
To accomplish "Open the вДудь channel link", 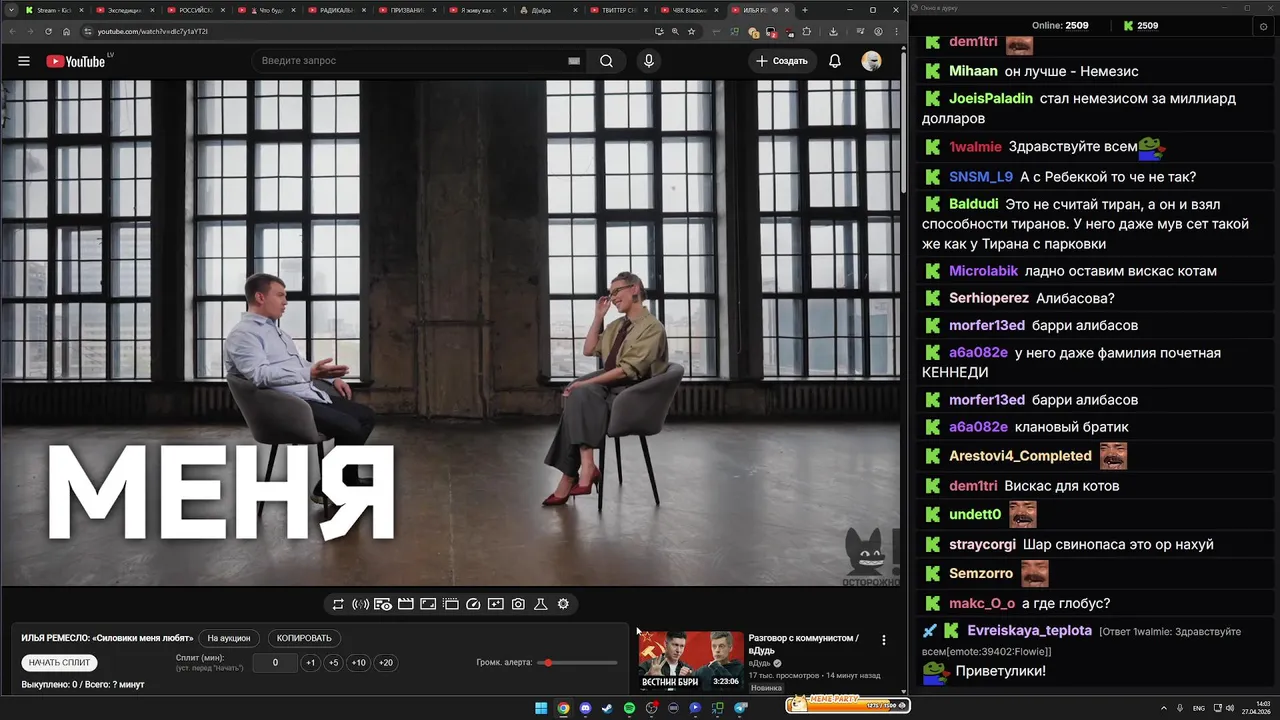I will (x=760, y=663).
